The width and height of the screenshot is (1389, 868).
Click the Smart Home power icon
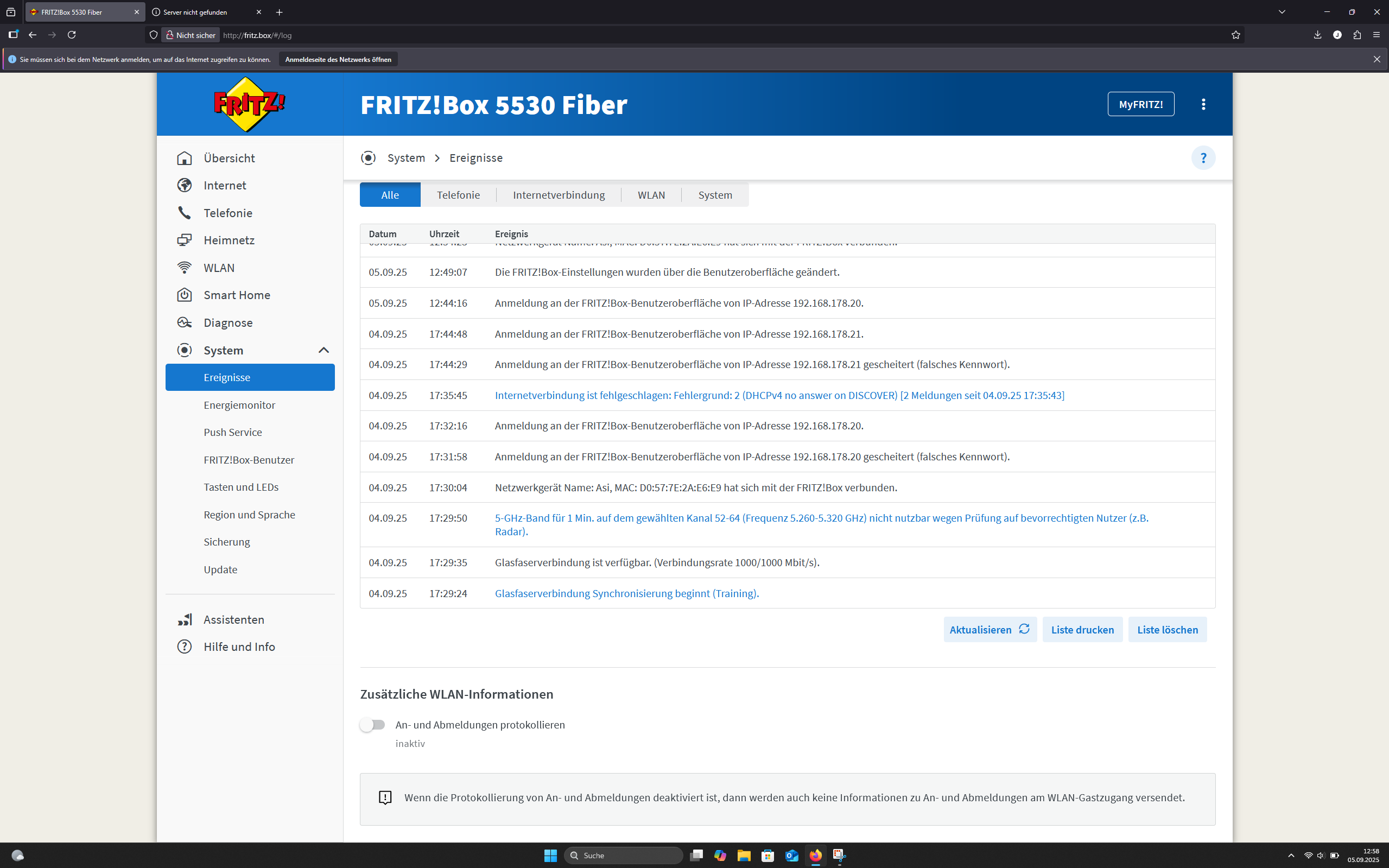[x=184, y=295]
